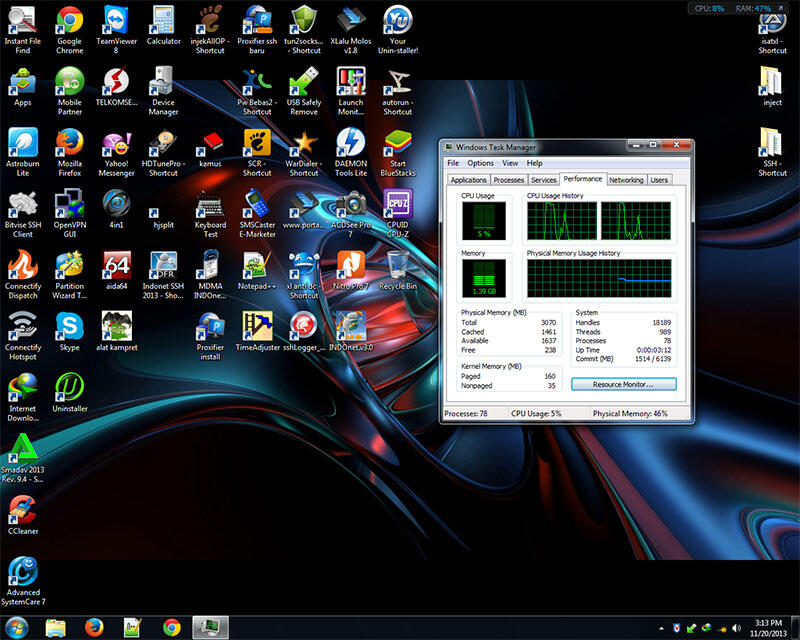Open Chrome from the taskbar
Screen dimensions: 800x640
coord(171,627)
